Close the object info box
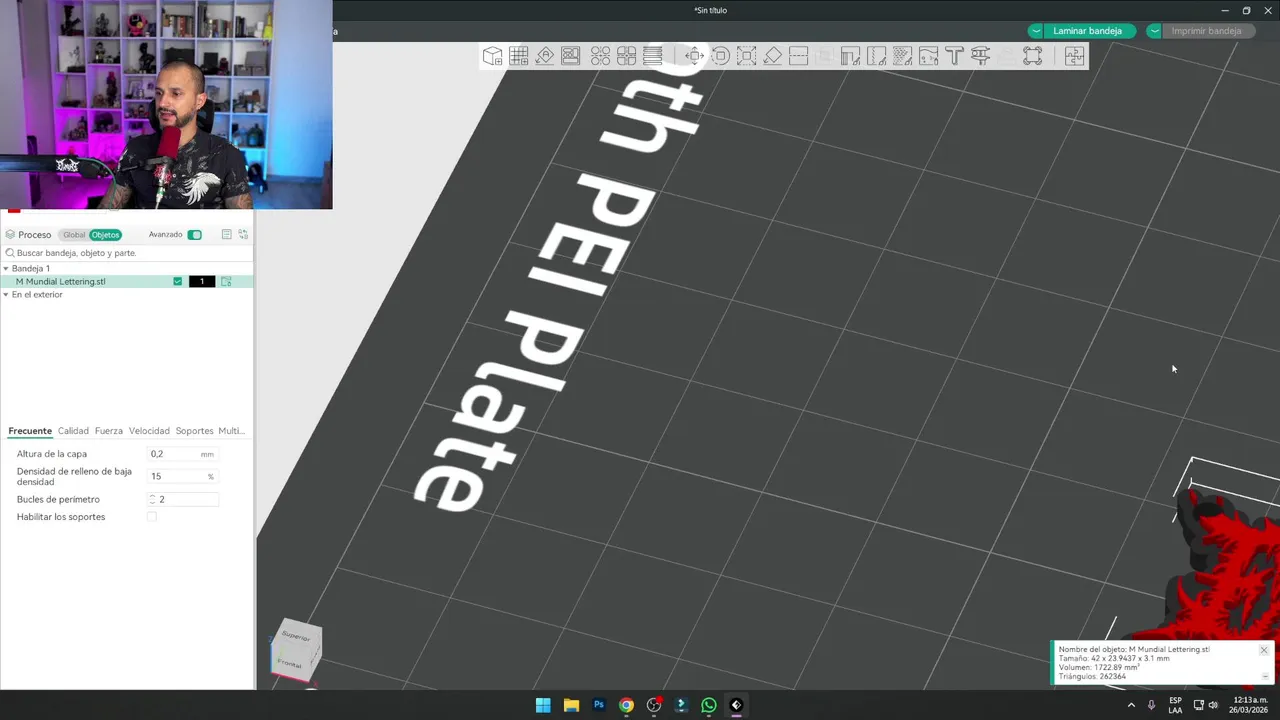Screen dimensions: 1280x720 (1264, 650)
